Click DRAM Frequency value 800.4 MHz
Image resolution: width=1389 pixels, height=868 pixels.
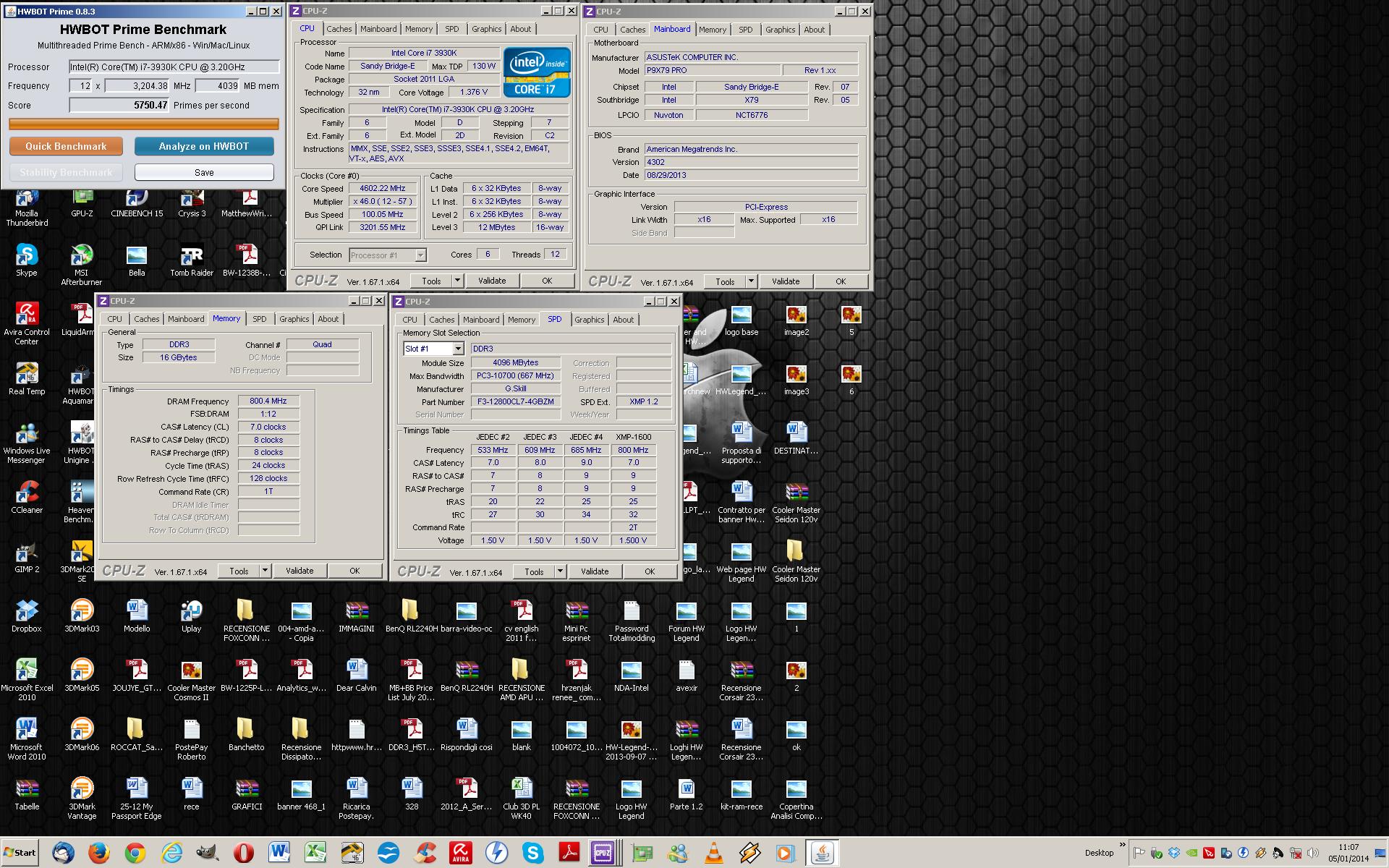(x=268, y=401)
